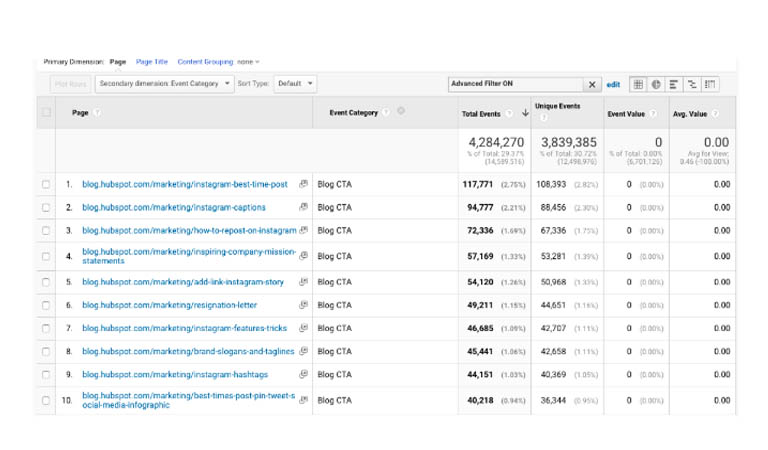Clear the Advanced Filter with X

coord(592,84)
